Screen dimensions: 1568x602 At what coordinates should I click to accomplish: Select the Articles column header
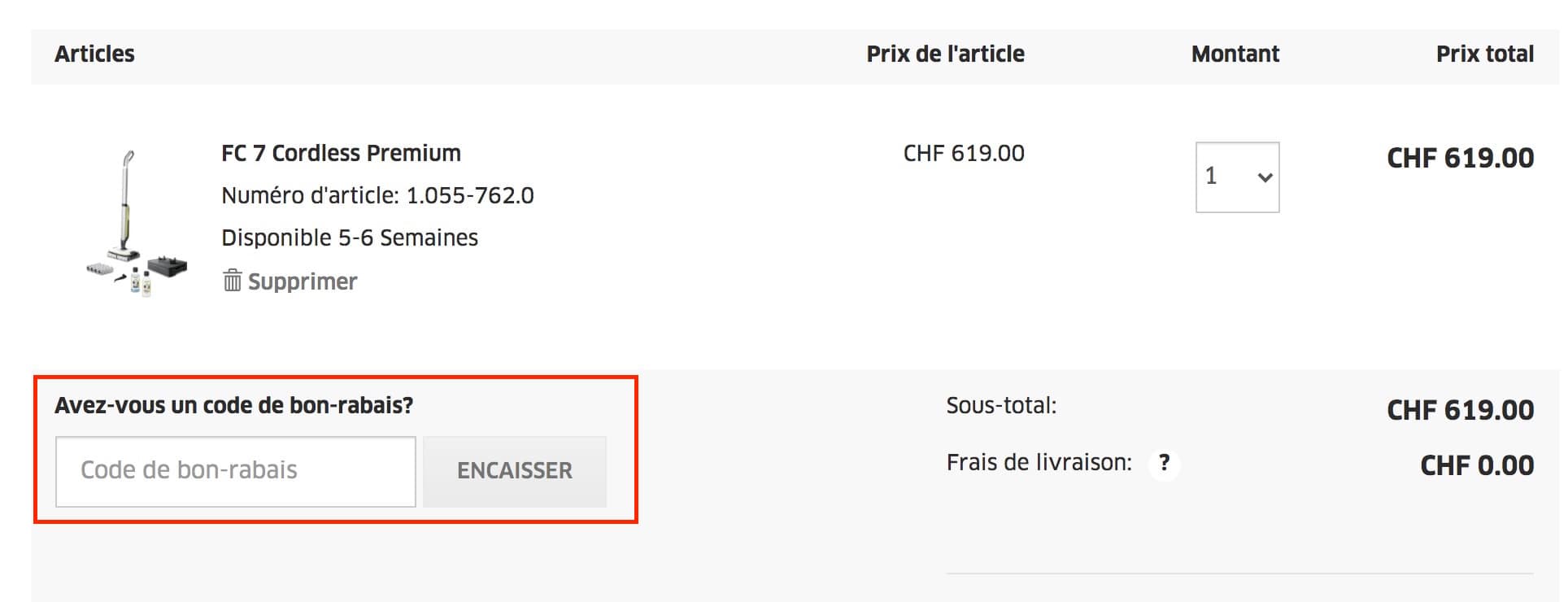click(94, 54)
